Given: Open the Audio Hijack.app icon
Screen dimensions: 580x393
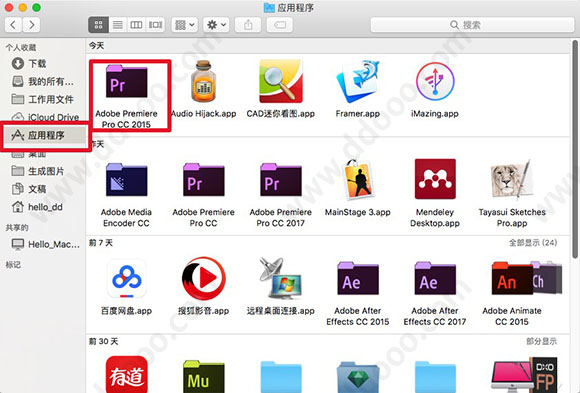Looking at the screenshot, I should pyautogui.click(x=203, y=81).
